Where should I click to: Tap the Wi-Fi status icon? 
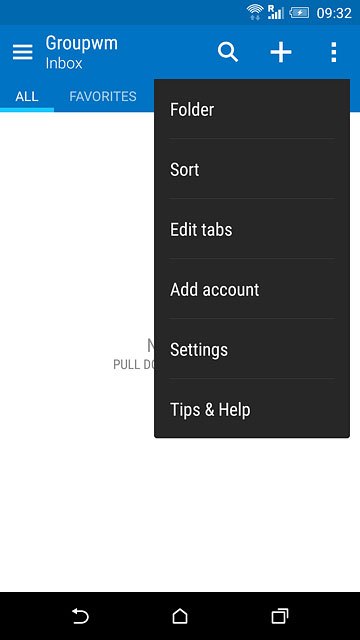tap(255, 12)
